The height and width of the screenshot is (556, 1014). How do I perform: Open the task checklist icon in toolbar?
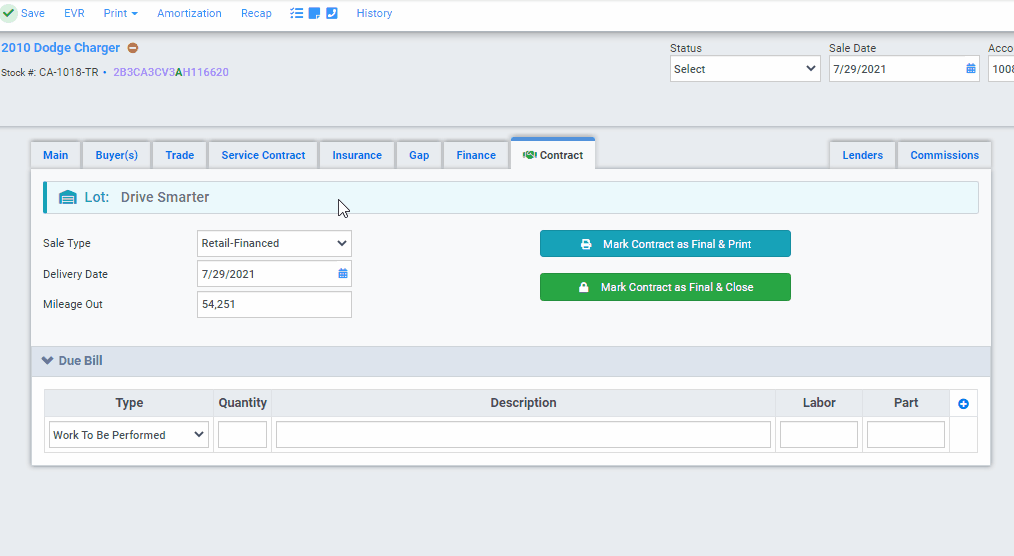(x=296, y=13)
